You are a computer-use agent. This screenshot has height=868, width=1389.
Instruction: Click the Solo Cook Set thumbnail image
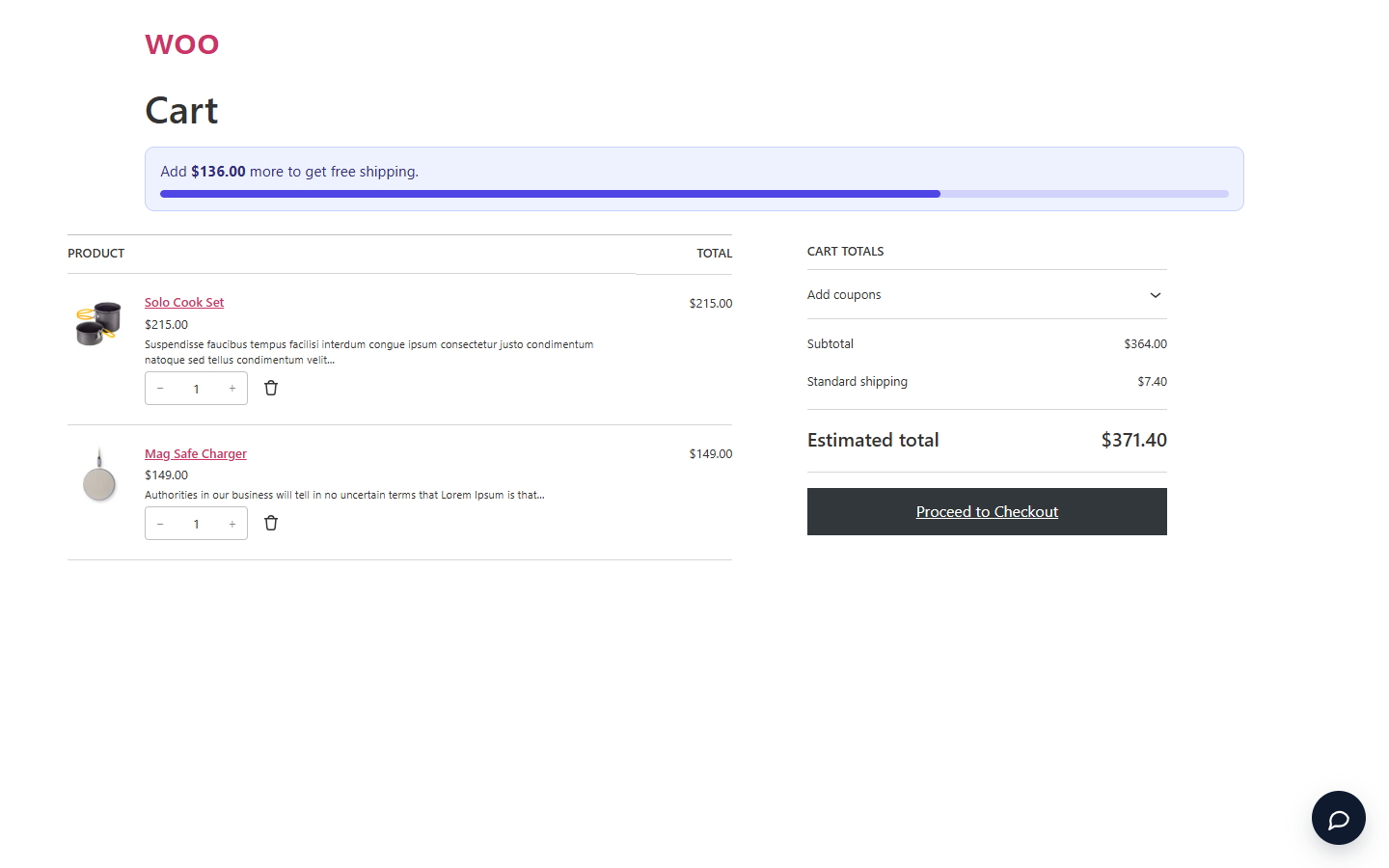click(98, 323)
